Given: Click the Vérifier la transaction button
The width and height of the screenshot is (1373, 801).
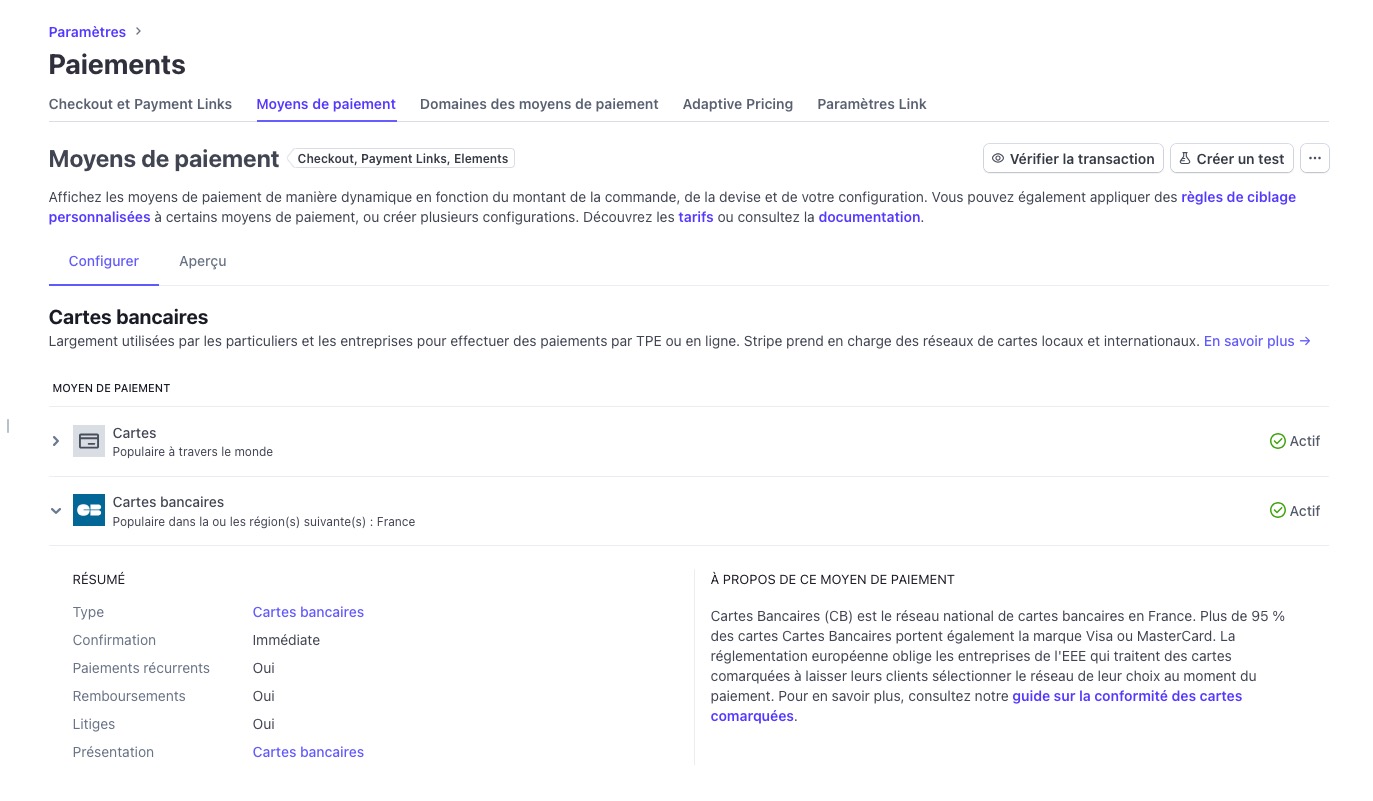Looking at the screenshot, I should 1073,158.
